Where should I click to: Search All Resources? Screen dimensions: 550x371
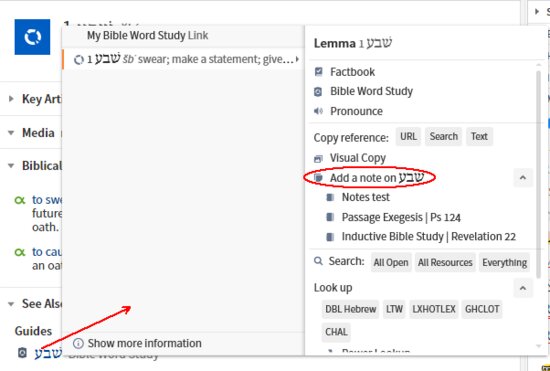(x=445, y=262)
